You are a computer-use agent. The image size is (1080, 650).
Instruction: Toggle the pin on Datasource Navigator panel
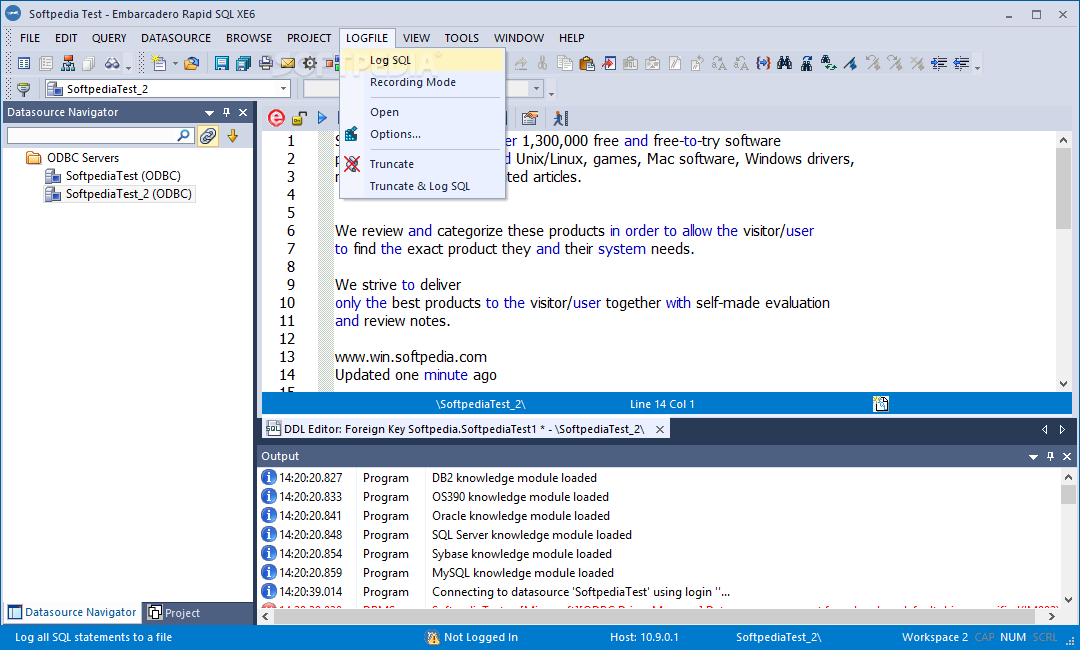tap(226, 112)
